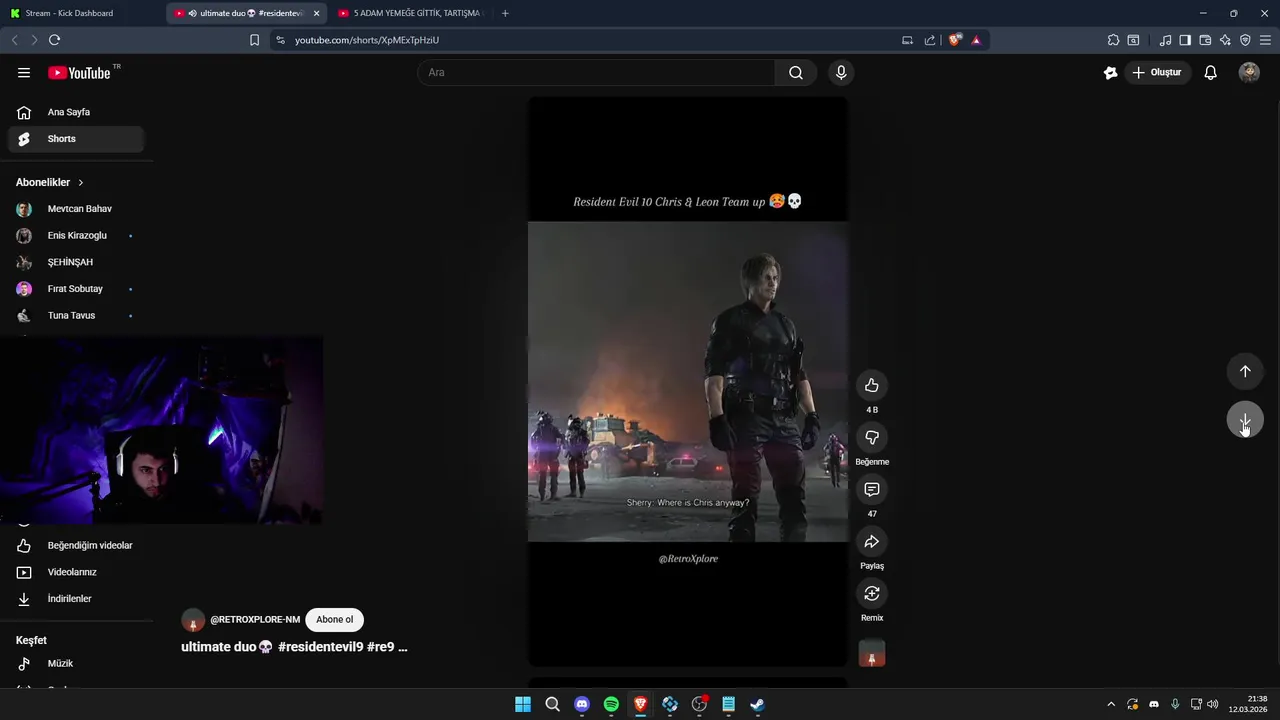Open Brave Shields lion icon
Image resolution: width=1280 pixels, height=720 pixels.
point(955,40)
